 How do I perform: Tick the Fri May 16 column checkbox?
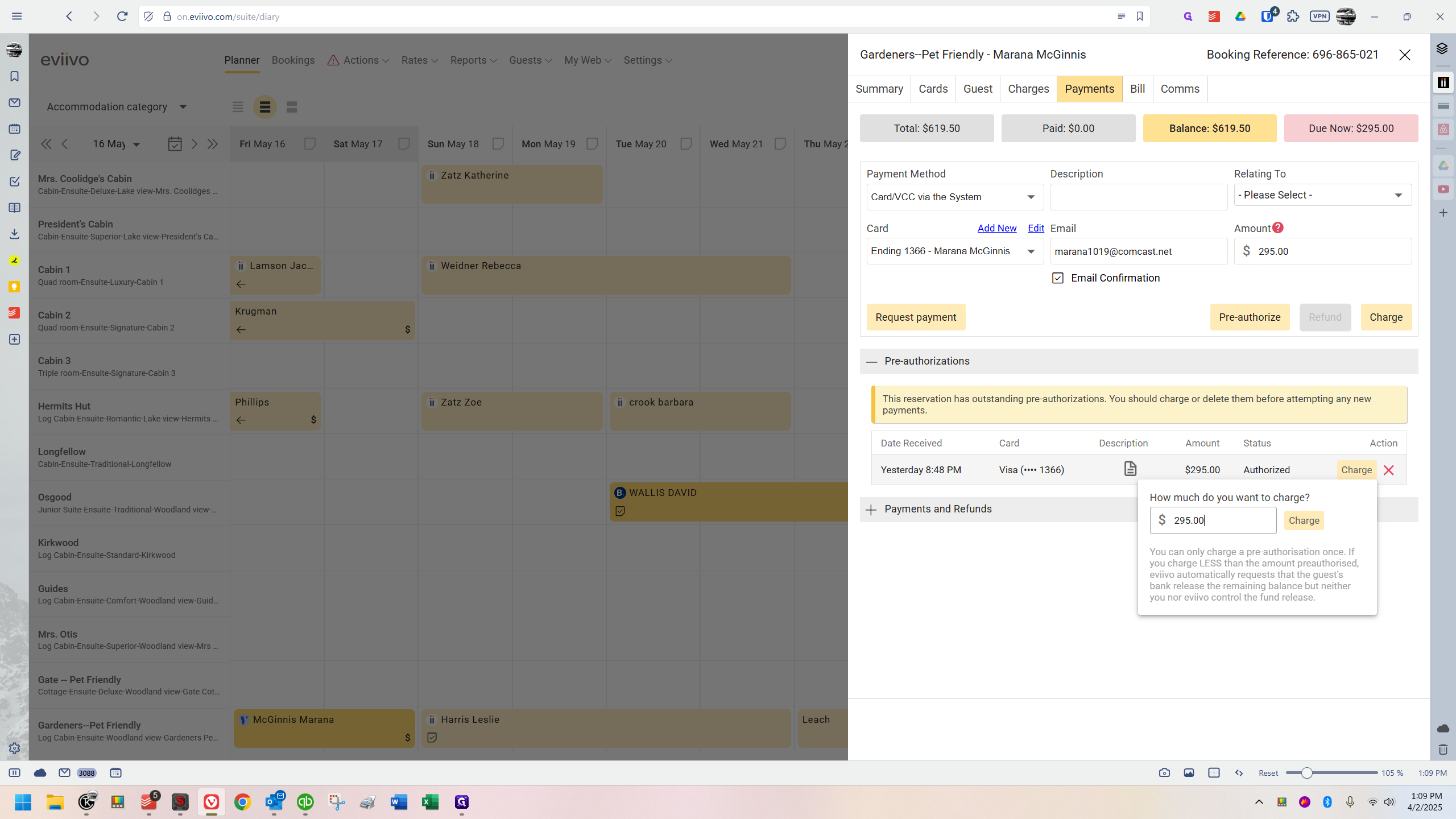tap(310, 144)
